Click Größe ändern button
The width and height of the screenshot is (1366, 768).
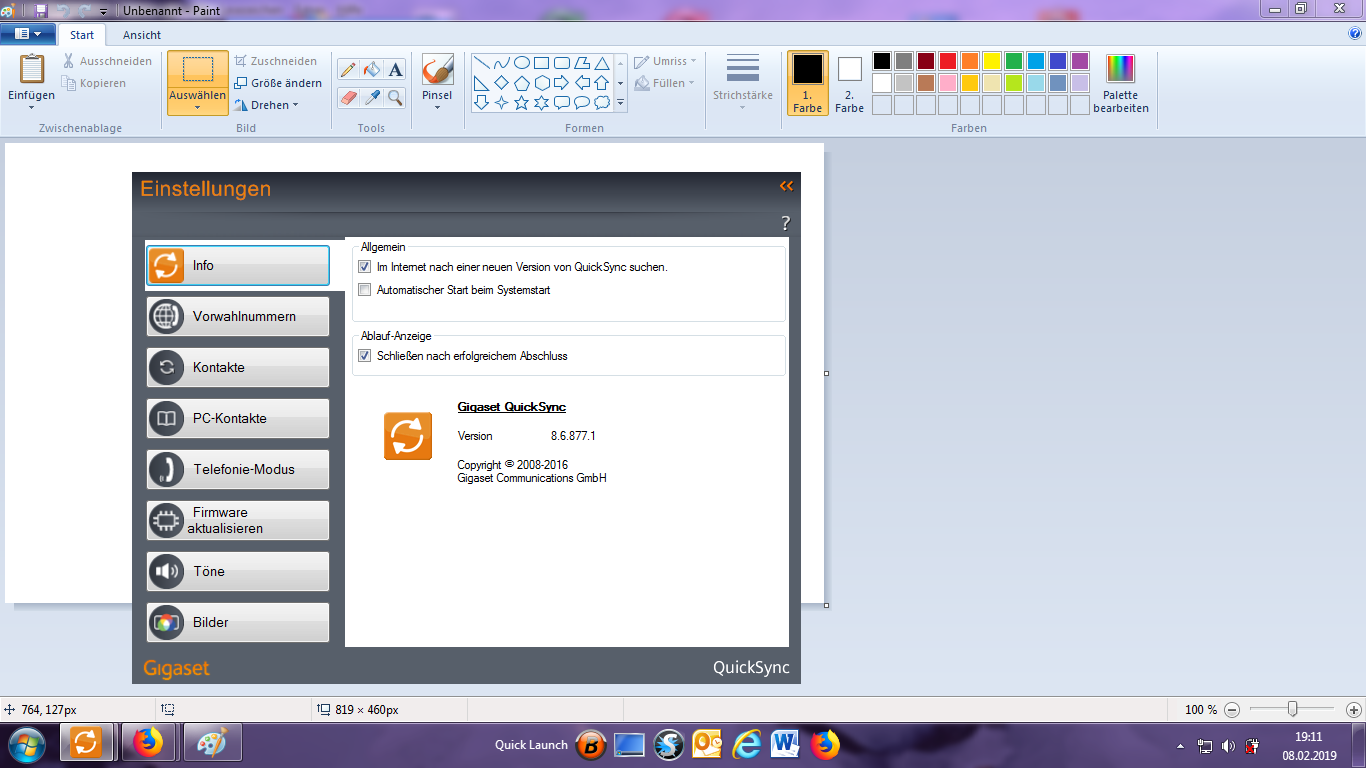tap(279, 83)
